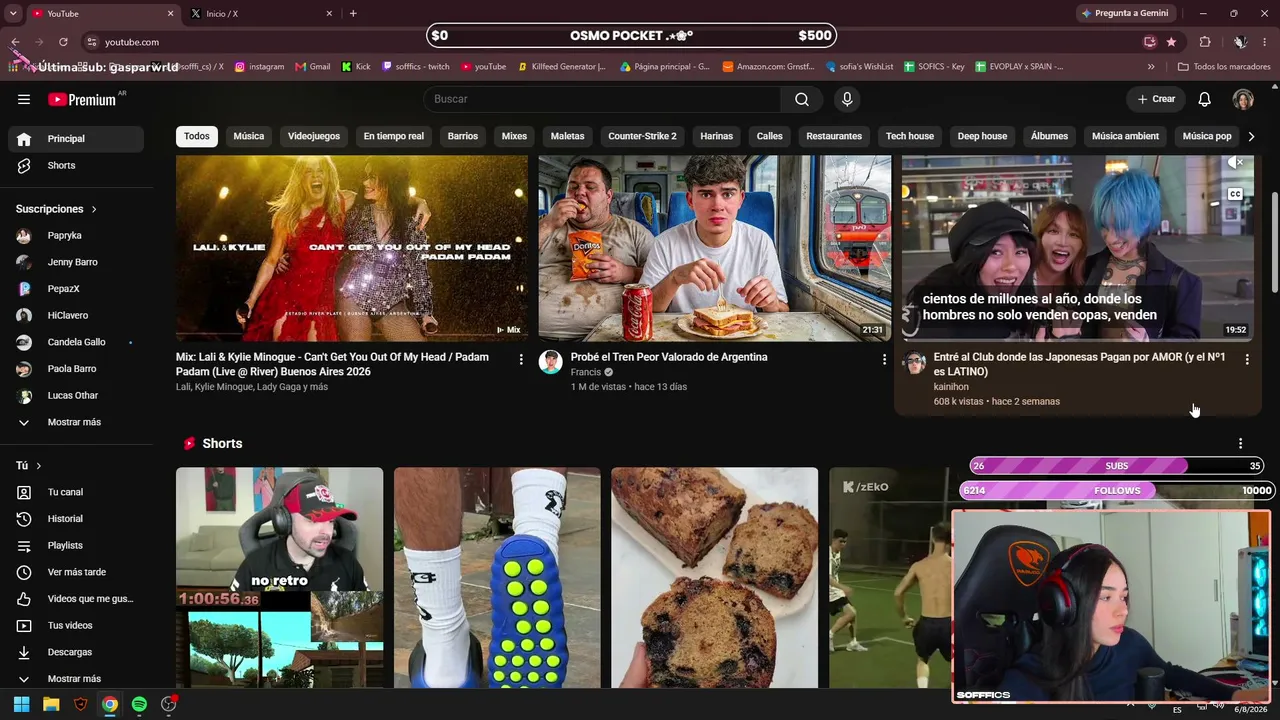1280x720 pixels.
Task: Start voice search with the microphone
Action: (847, 99)
